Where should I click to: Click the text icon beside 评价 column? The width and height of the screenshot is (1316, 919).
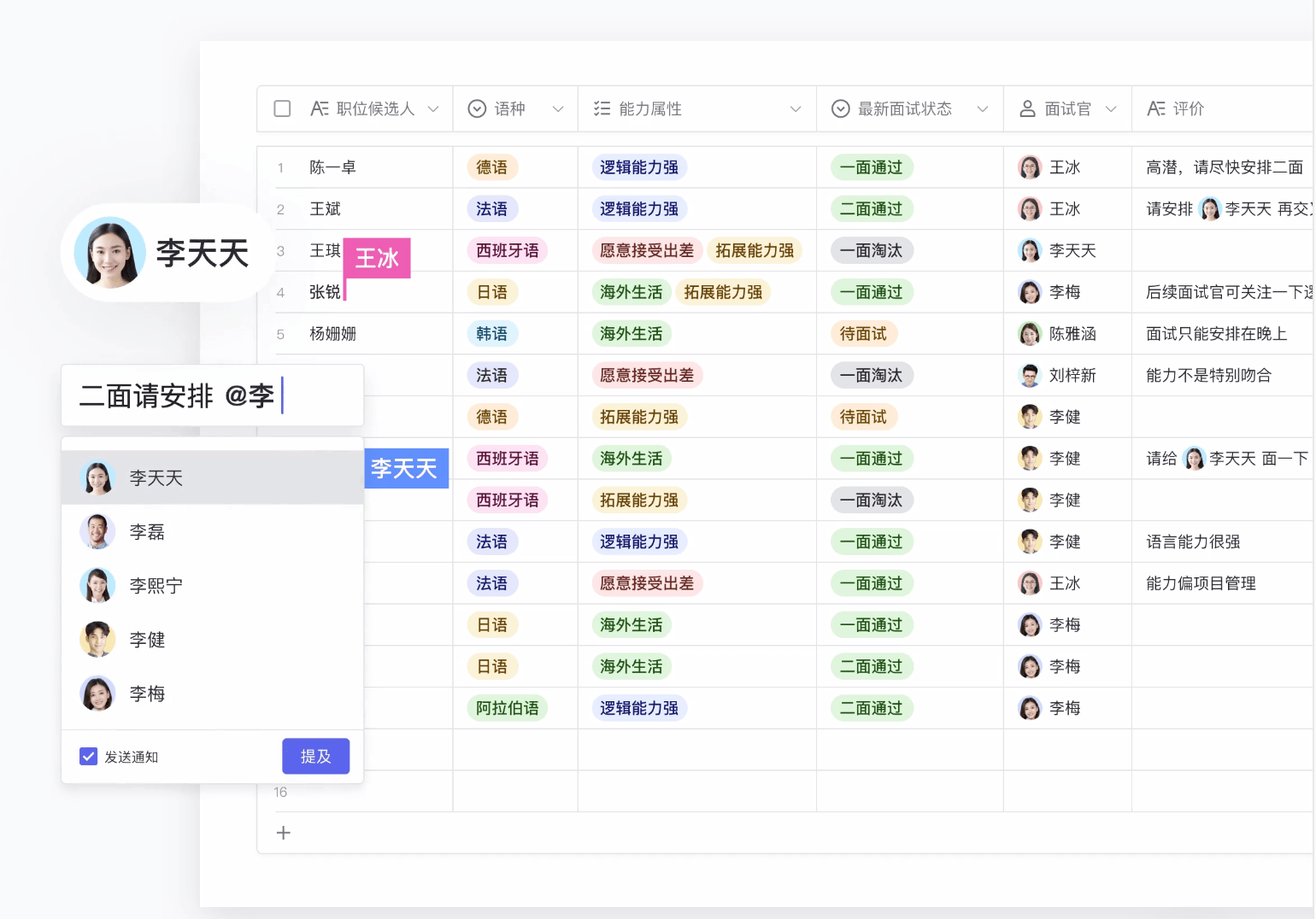pos(1155,108)
